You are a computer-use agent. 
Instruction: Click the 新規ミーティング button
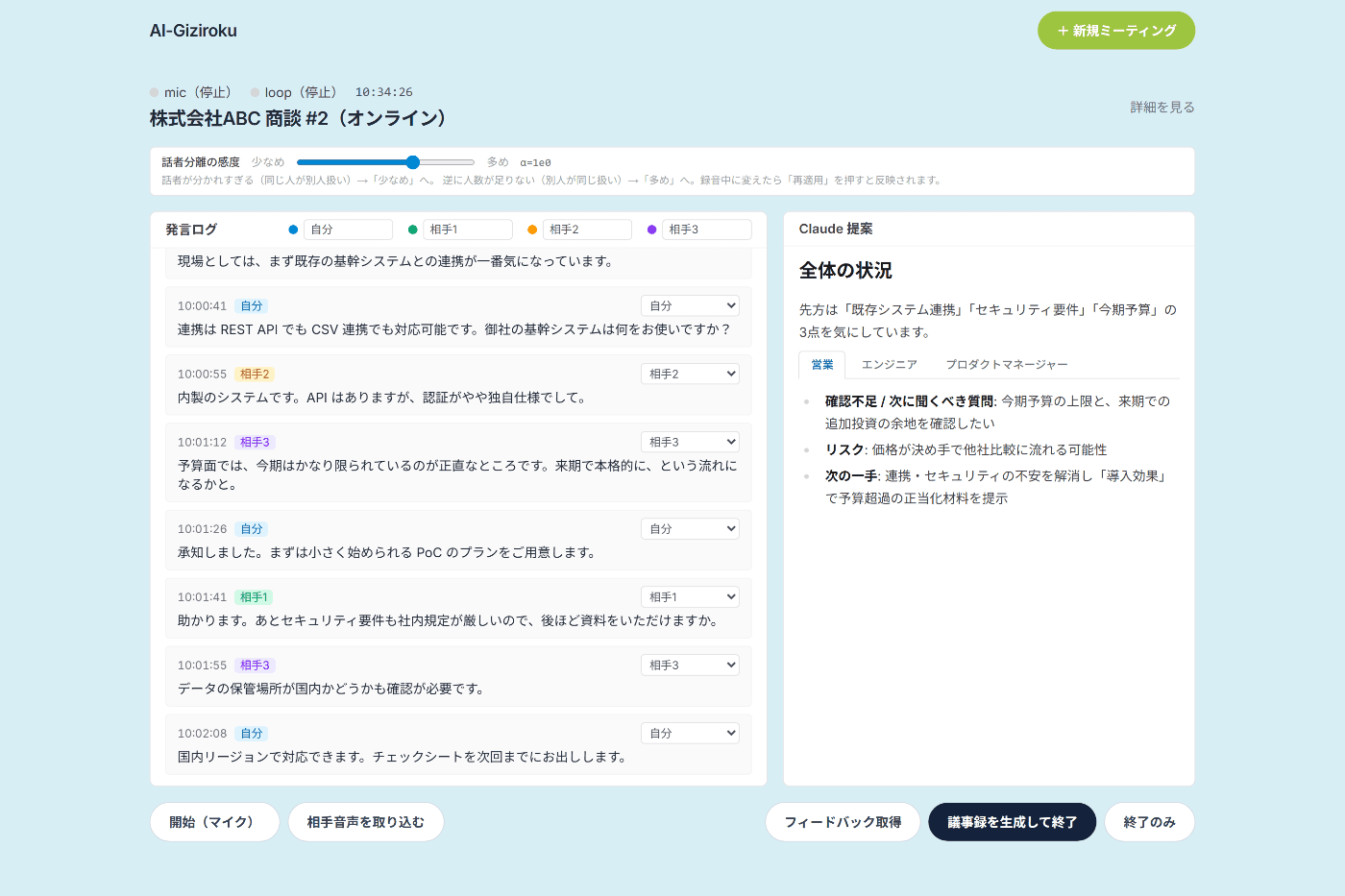[x=1116, y=31]
